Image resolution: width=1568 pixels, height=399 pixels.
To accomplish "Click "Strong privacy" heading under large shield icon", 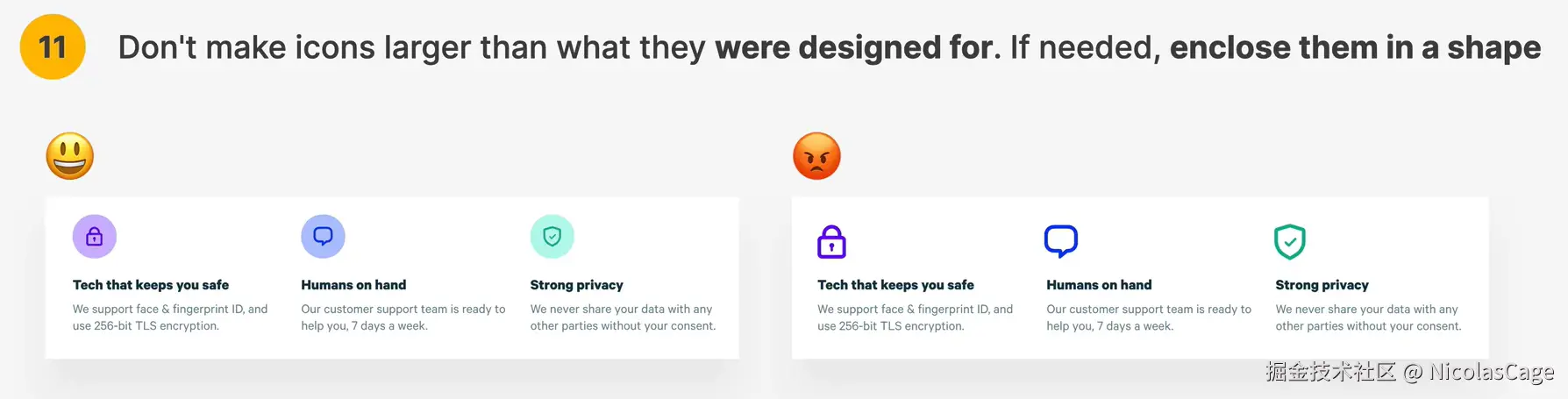I will [1322, 285].
